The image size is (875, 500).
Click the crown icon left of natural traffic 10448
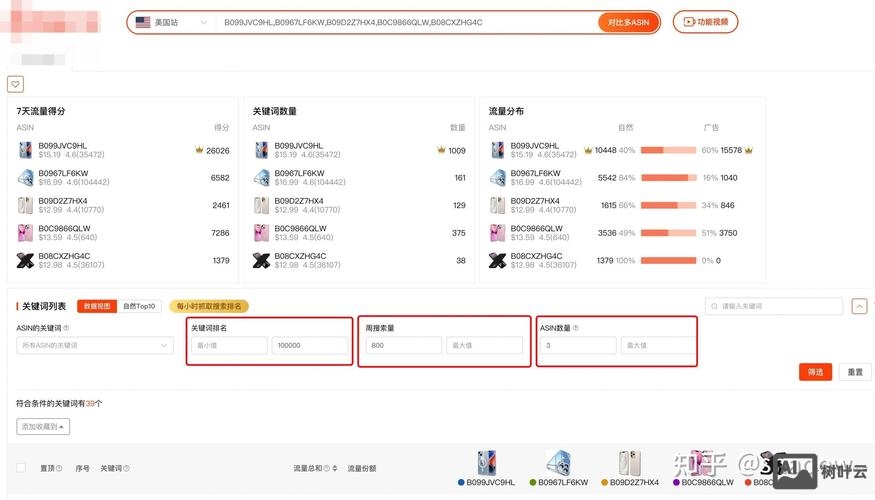pyautogui.click(x=588, y=150)
